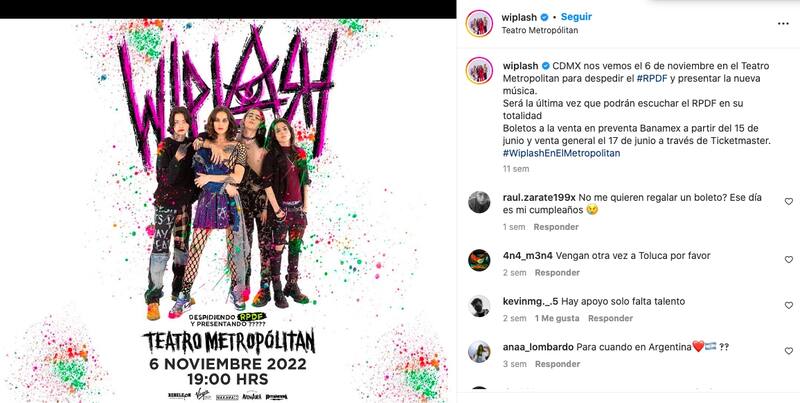Open the #RPDF hashtag link

pyautogui.click(x=652, y=79)
